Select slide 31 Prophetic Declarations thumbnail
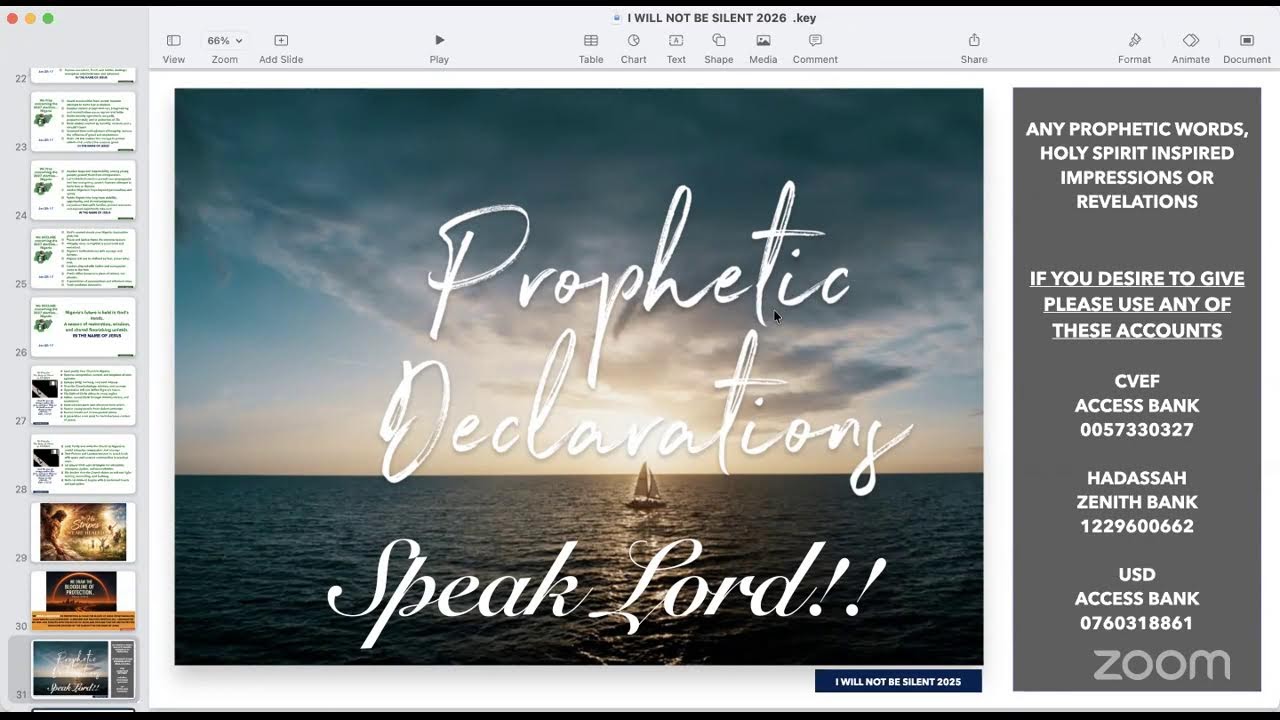Screen dimensions: 1280x720 83,669
